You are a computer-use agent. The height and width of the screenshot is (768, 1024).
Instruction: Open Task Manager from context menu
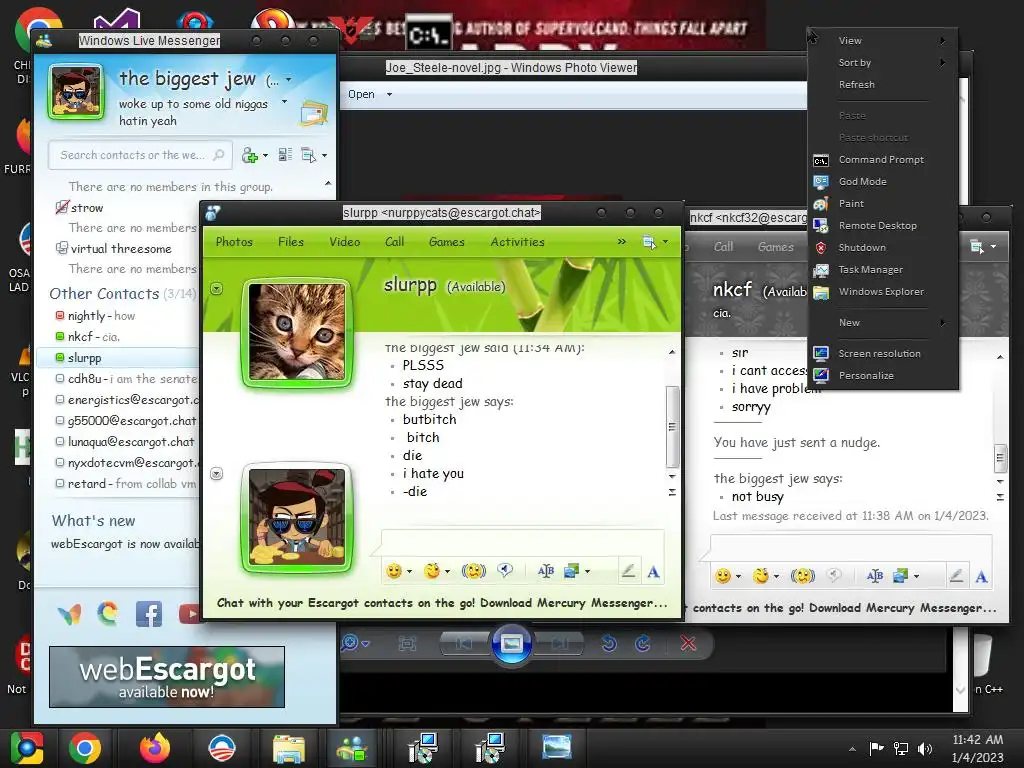point(870,269)
